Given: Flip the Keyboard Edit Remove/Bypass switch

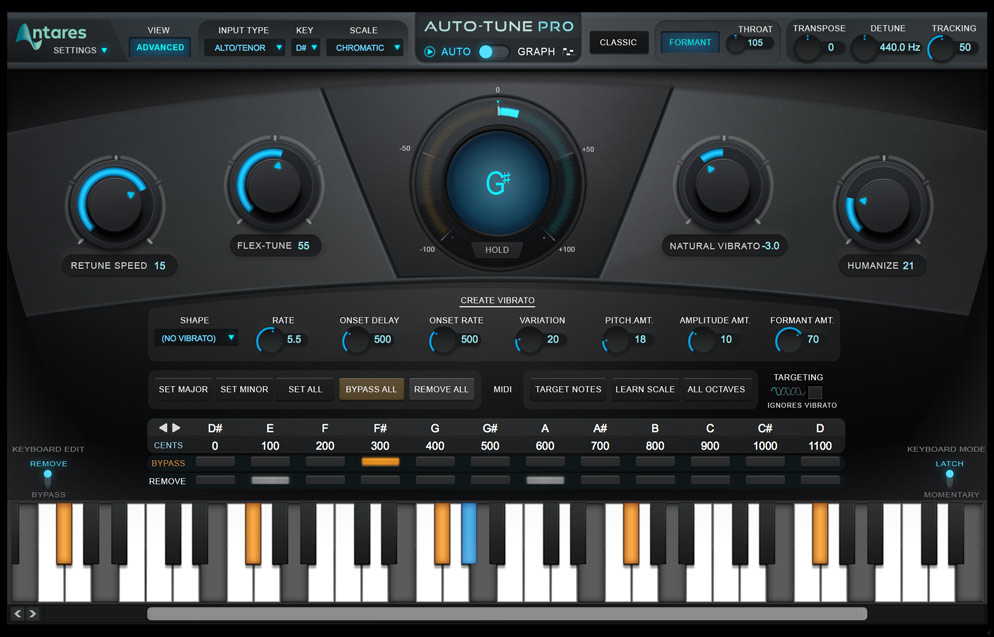Looking at the screenshot, I should coord(48,479).
